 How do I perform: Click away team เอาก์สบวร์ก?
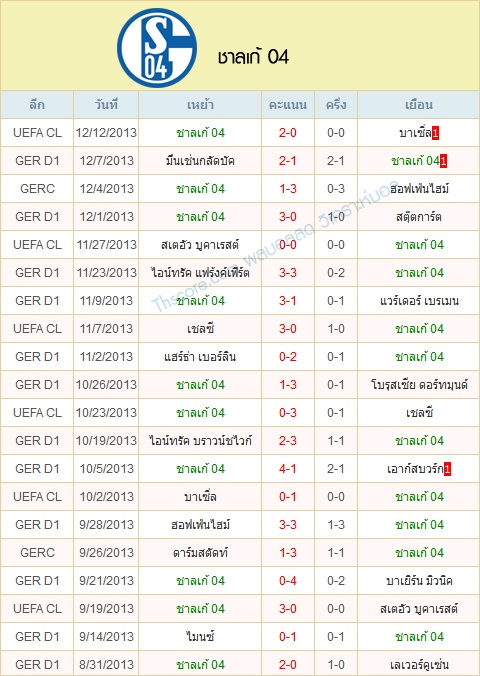pyautogui.click(x=415, y=469)
